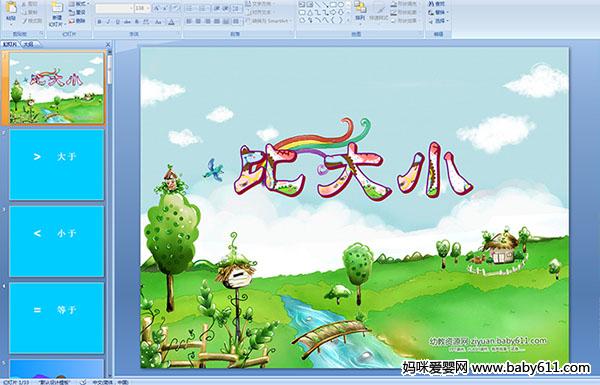Expand the Replace dropdown arrow
600x385 pixels.
point(447,12)
